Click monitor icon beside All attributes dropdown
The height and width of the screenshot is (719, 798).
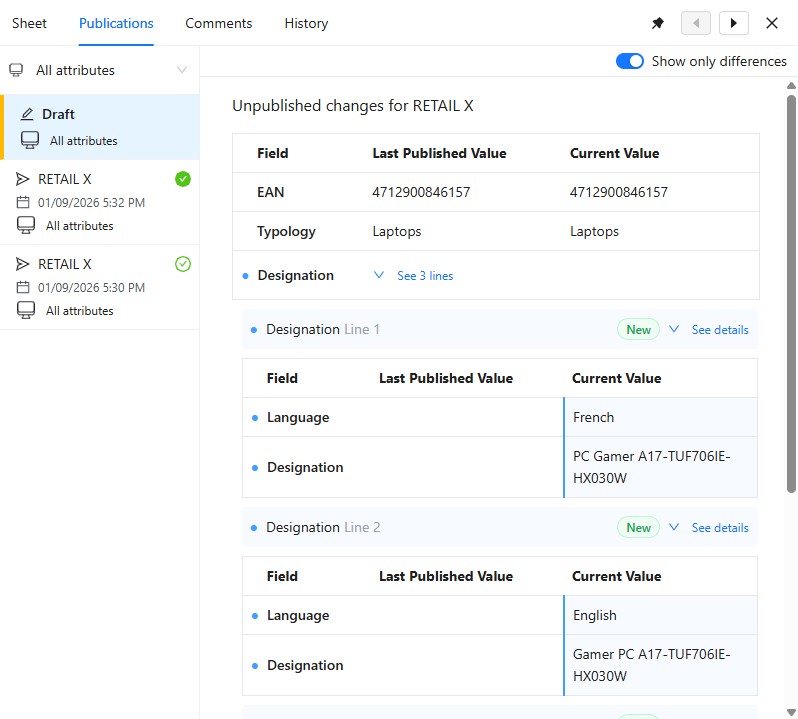[x=16, y=70]
